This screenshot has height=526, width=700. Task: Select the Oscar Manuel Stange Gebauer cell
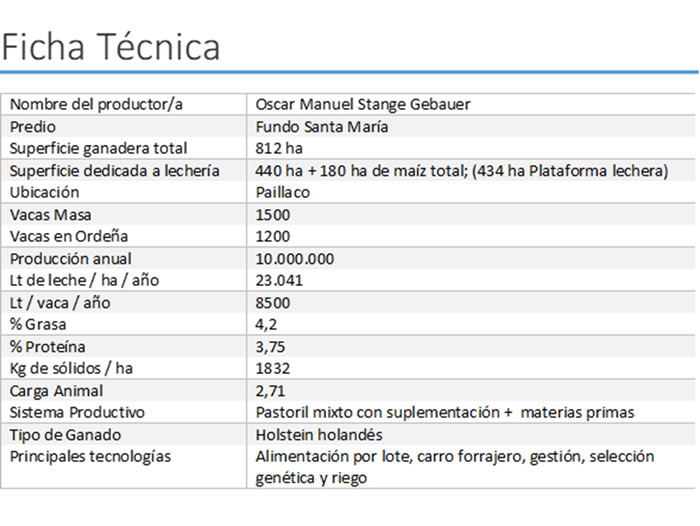click(x=363, y=104)
